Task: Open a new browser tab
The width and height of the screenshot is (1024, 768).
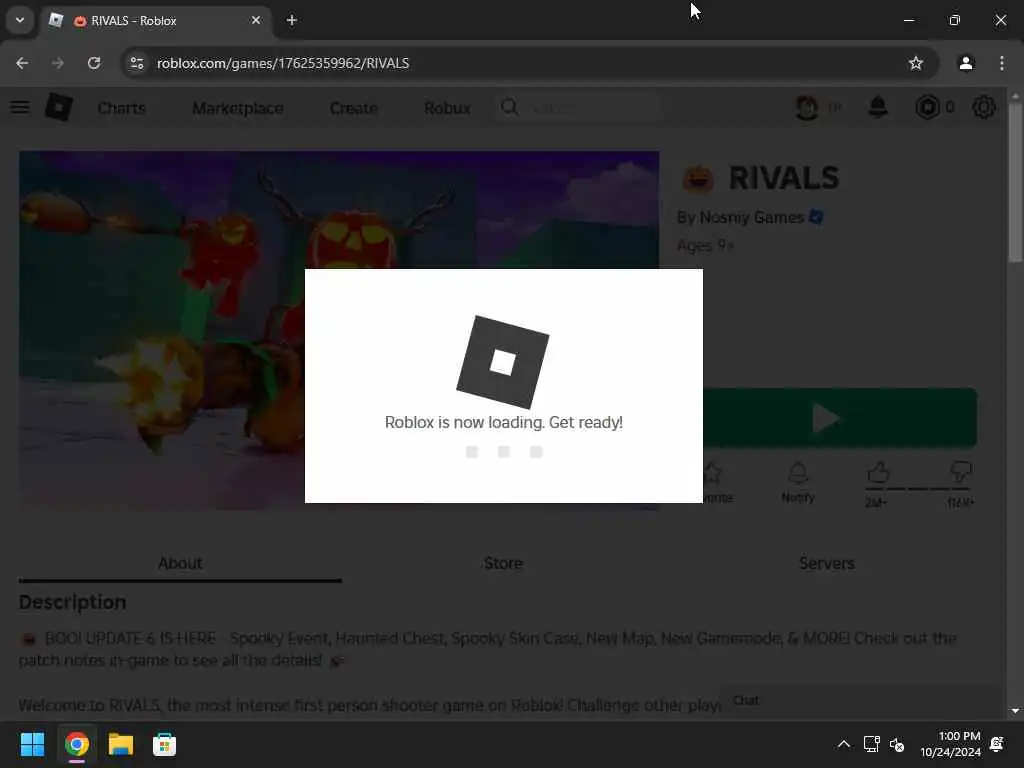Action: coord(292,20)
